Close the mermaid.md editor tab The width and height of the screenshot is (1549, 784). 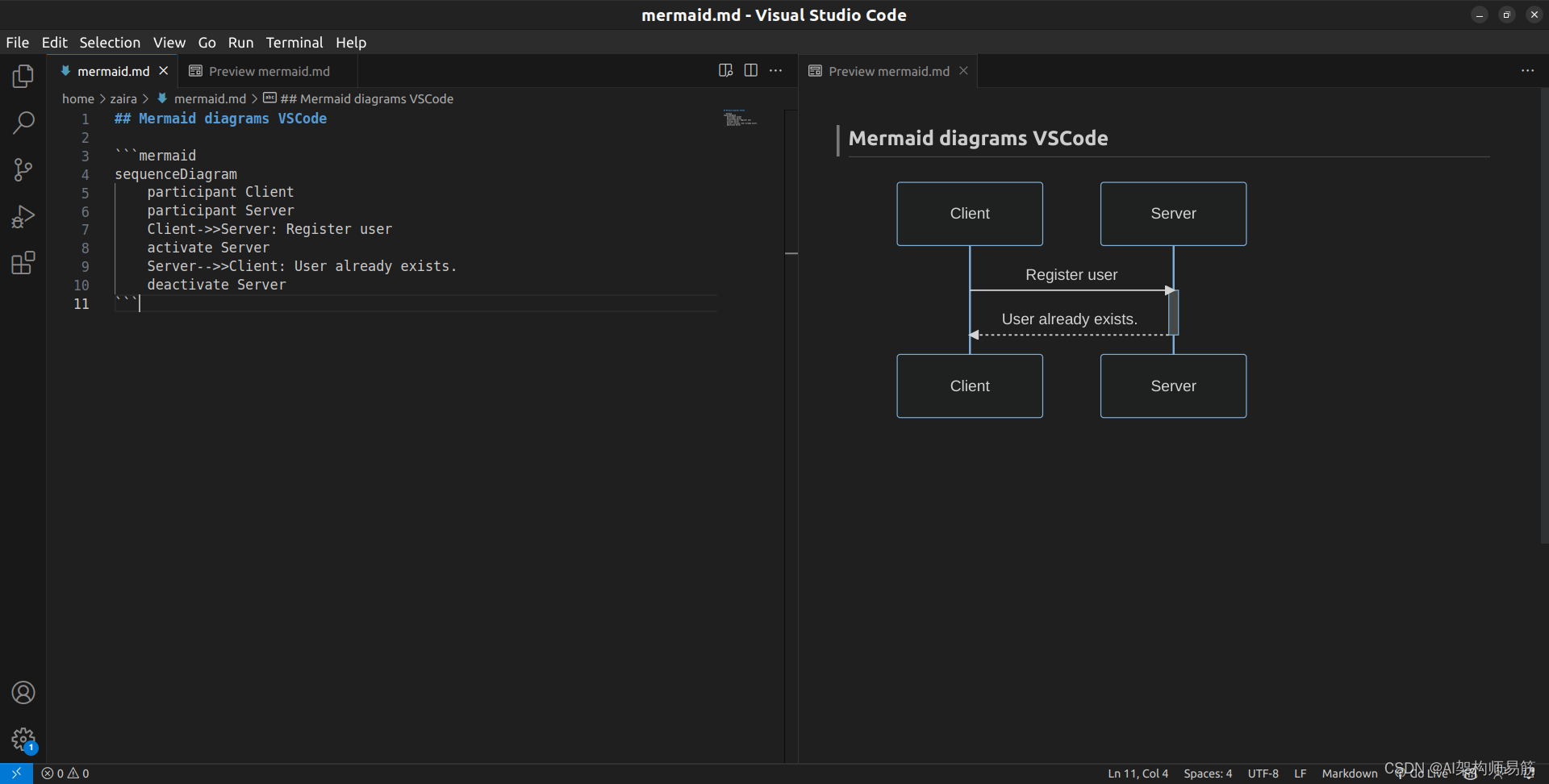164,71
